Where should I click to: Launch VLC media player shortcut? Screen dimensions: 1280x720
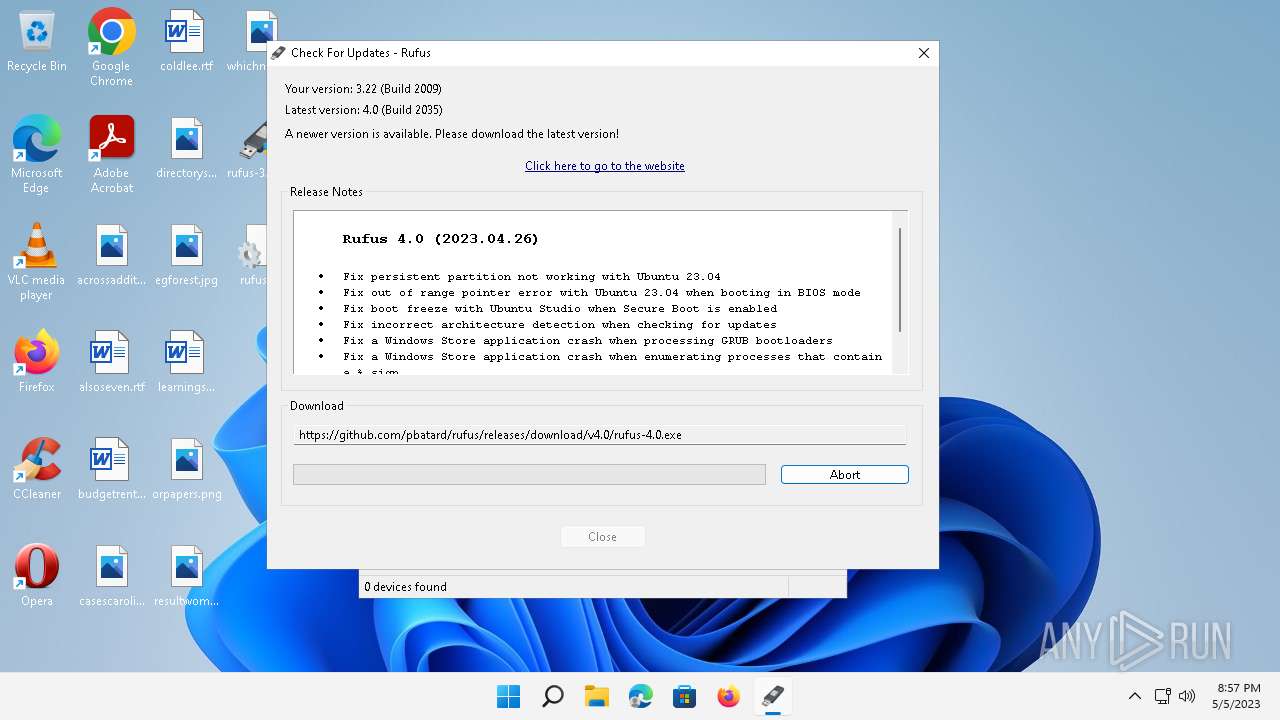[37, 261]
